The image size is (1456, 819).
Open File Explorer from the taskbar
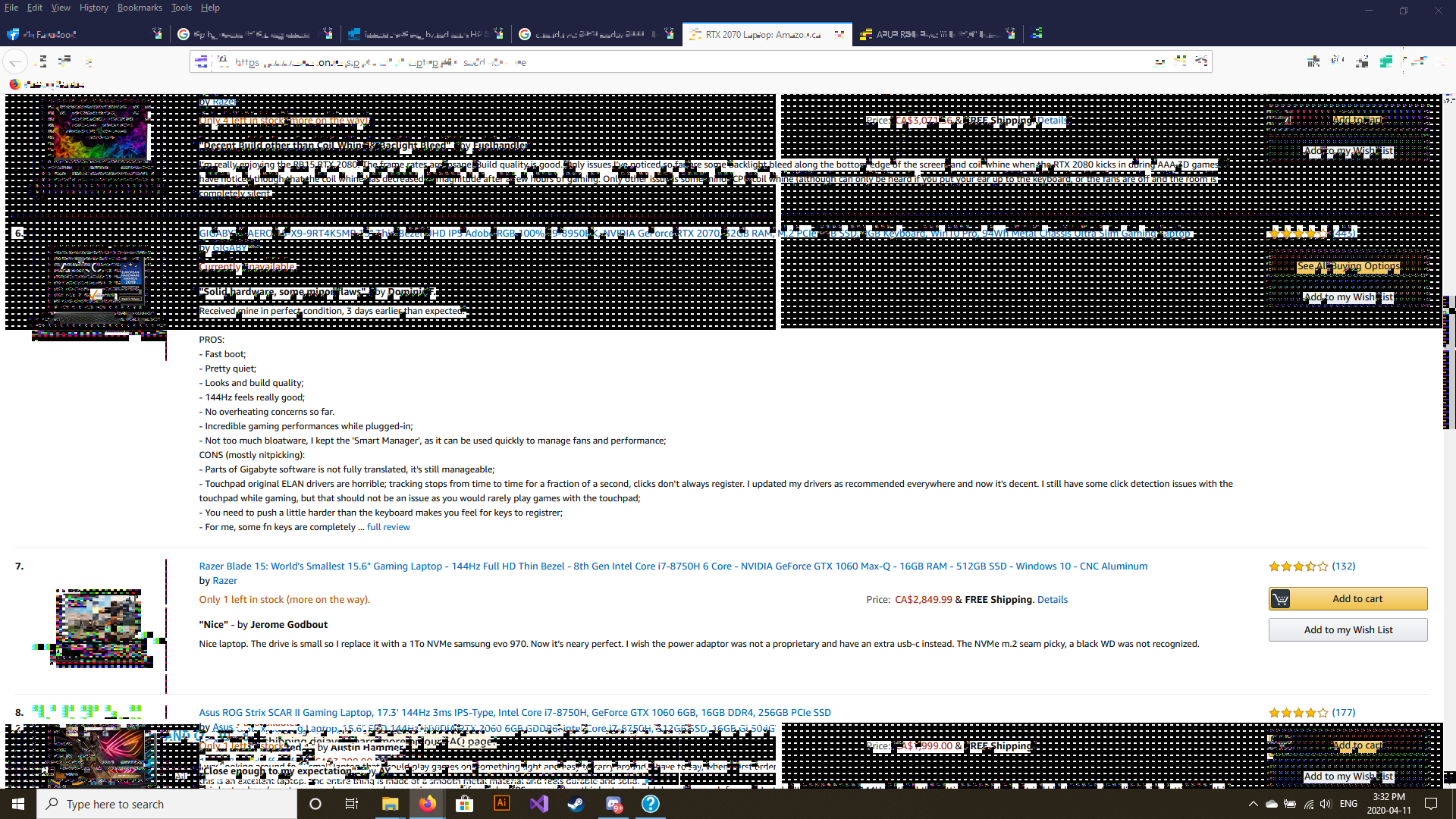click(390, 803)
